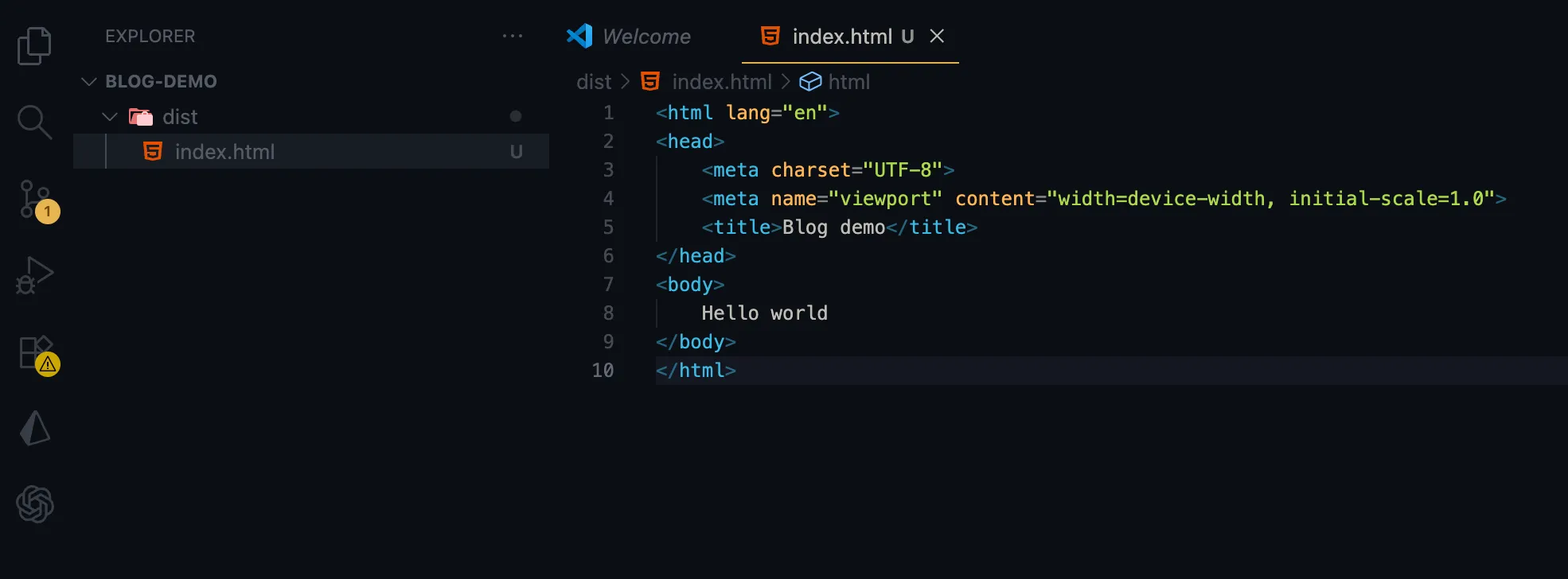
Task: Switch to the Welcome tab
Action: [x=629, y=36]
